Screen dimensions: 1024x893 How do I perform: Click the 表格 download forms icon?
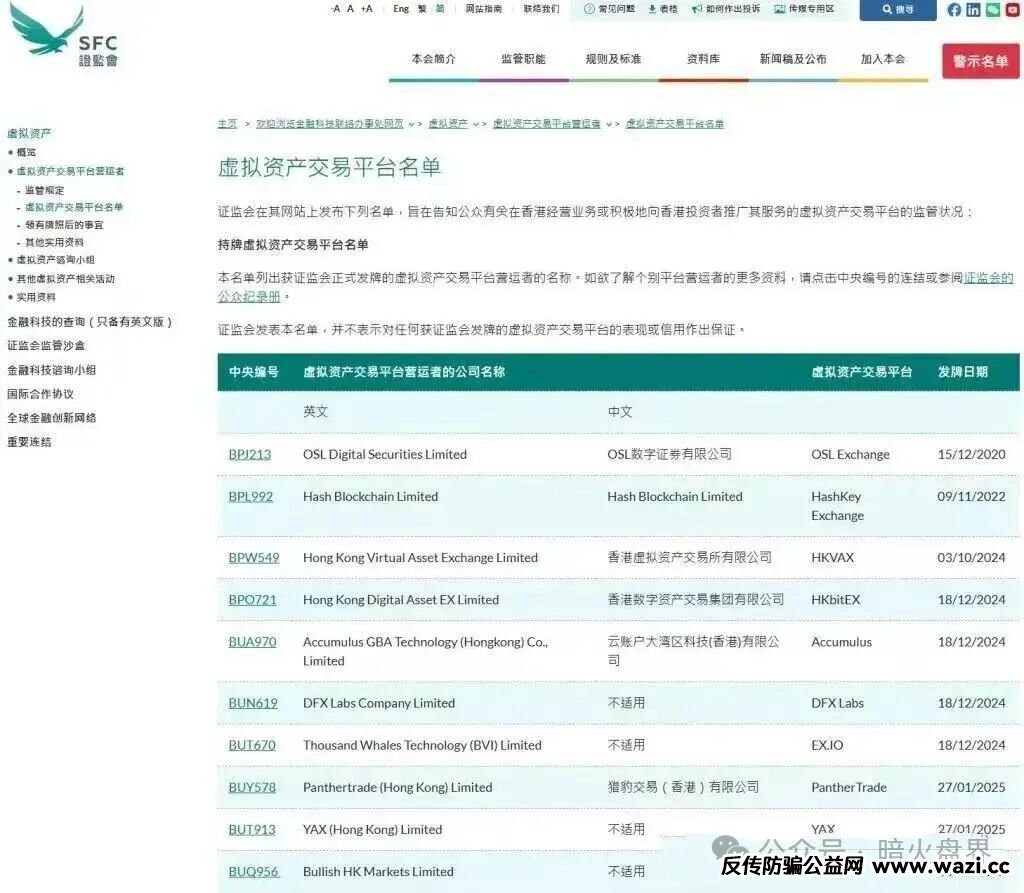(x=663, y=9)
